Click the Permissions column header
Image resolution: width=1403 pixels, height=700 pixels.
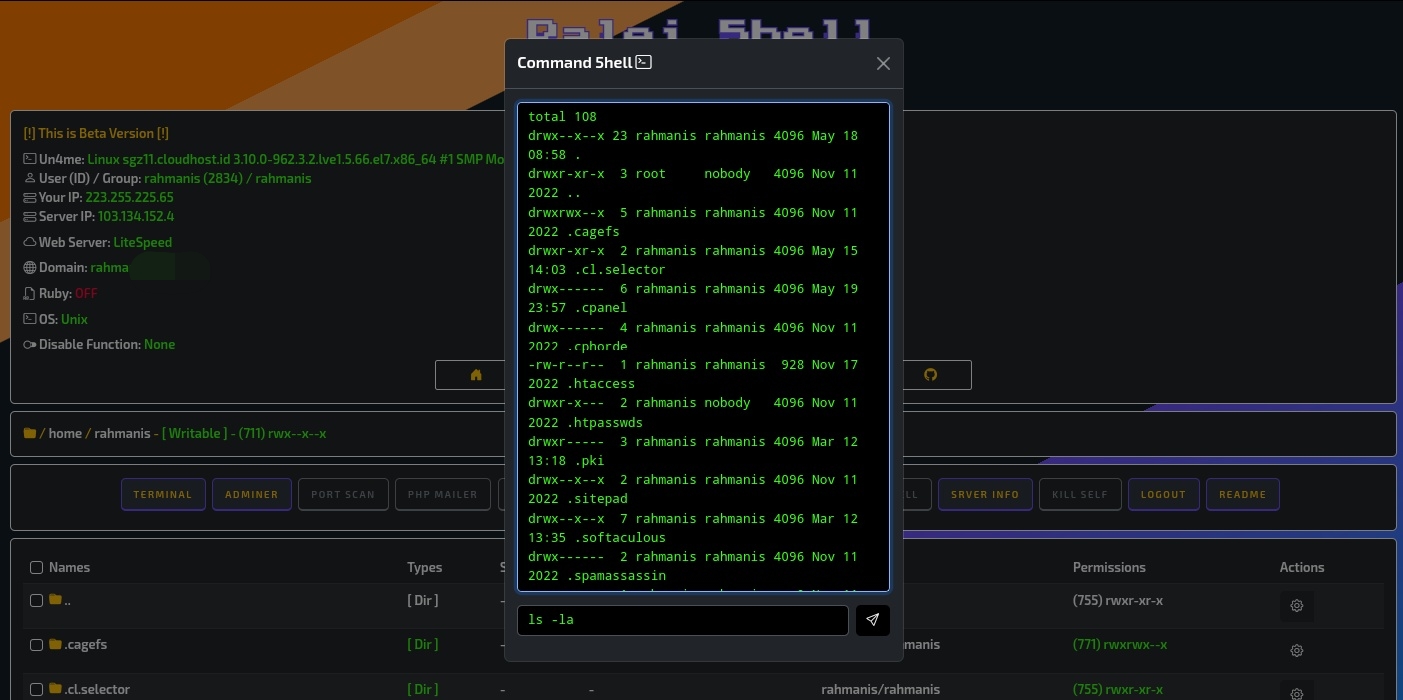click(1109, 567)
